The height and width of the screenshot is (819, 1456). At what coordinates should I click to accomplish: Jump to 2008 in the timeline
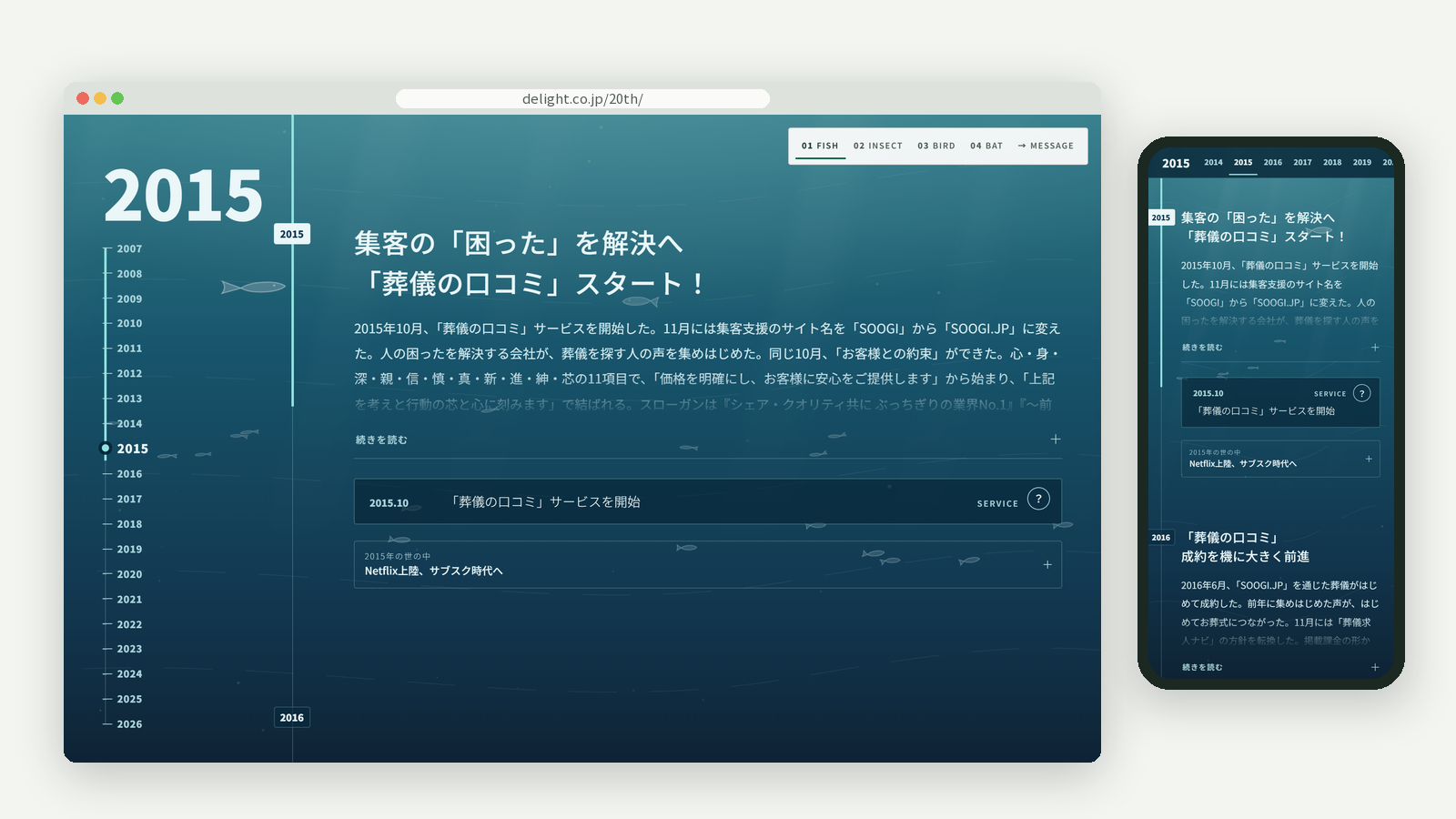(x=129, y=274)
